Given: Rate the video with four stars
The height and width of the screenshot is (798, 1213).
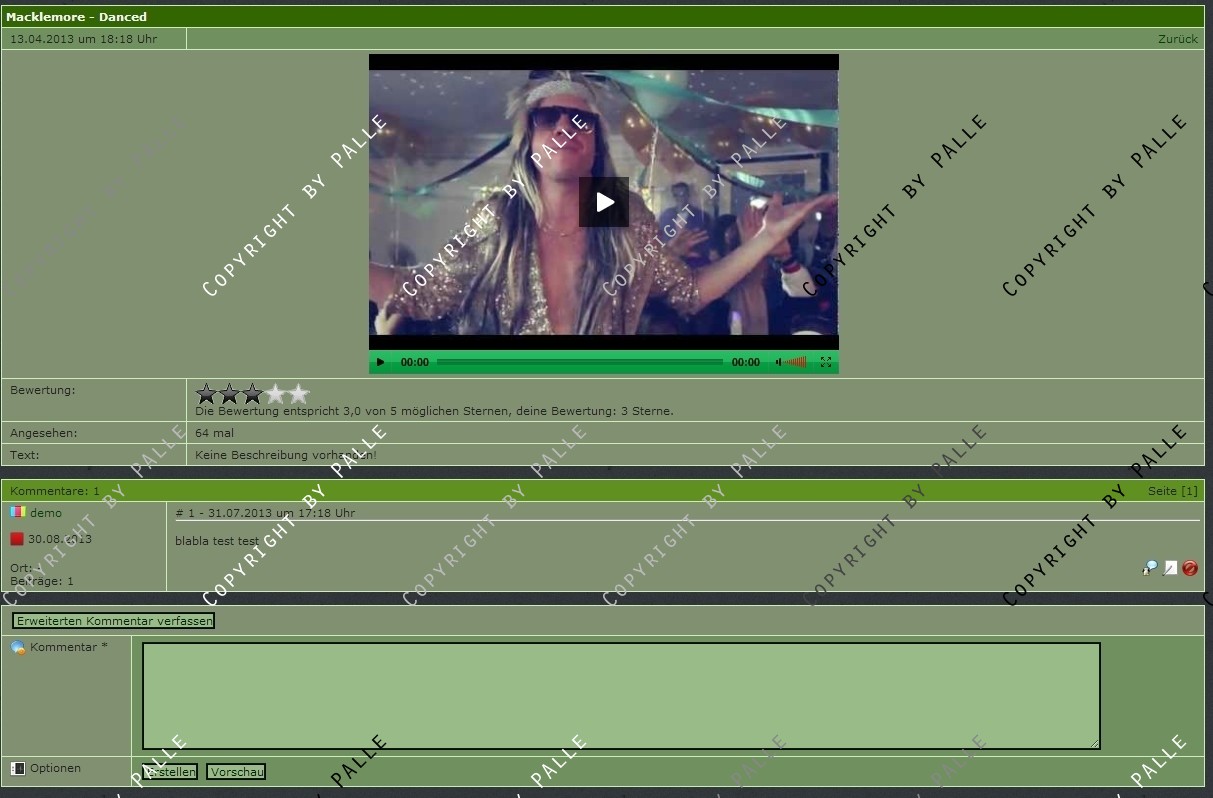Looking at the screenshot, I should [x=276, y=394].
